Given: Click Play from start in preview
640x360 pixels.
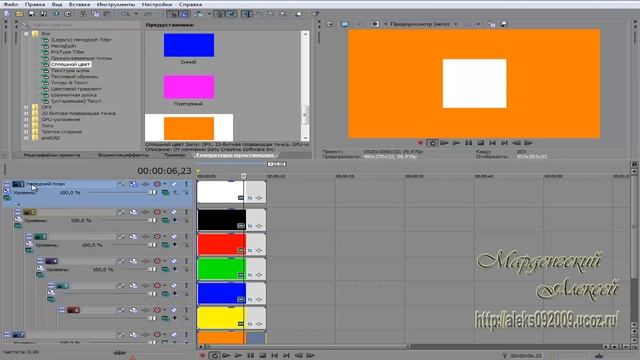Looking at the screenshot, I should 444,143.
